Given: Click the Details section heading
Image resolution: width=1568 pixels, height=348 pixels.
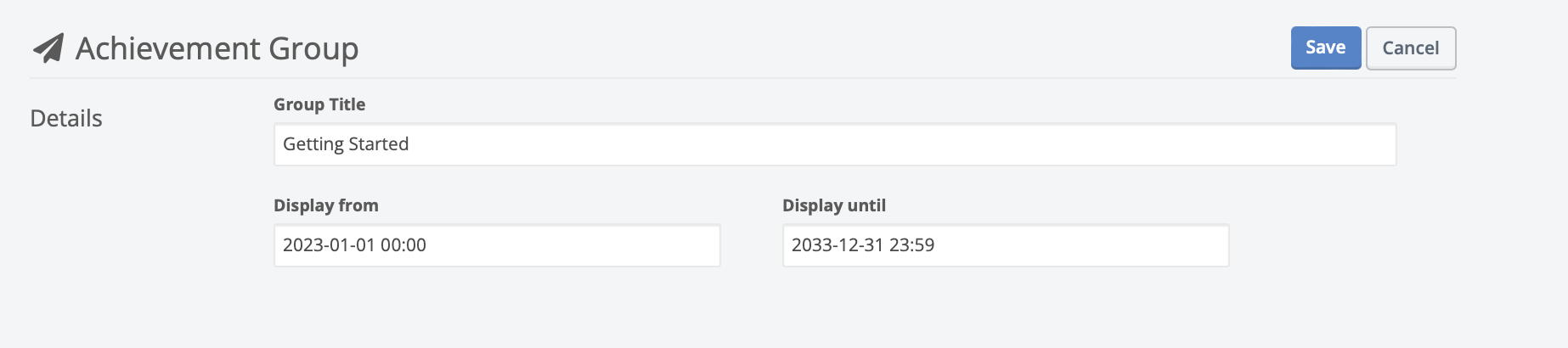Looking at the screenshot, I should click(66, 119).
